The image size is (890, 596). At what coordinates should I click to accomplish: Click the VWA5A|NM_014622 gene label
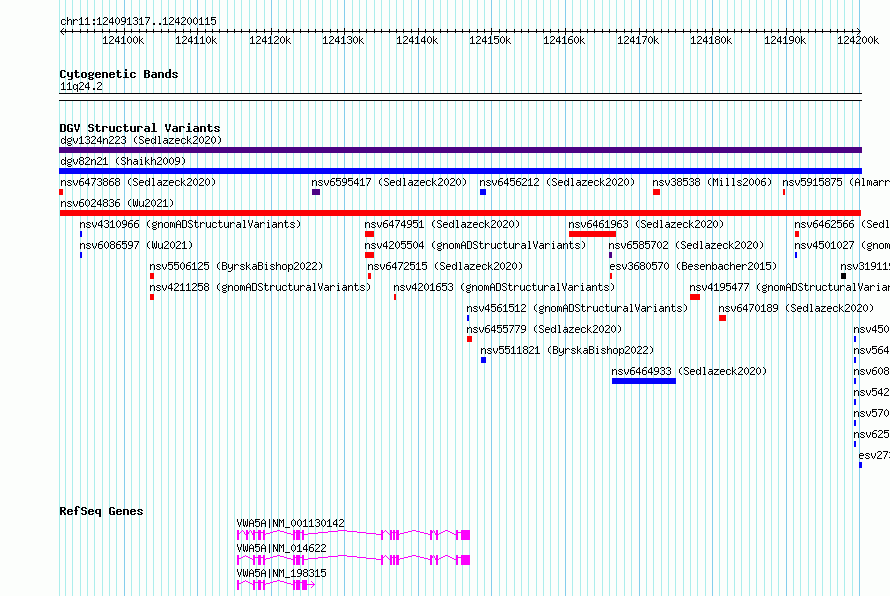coord(282,548)
